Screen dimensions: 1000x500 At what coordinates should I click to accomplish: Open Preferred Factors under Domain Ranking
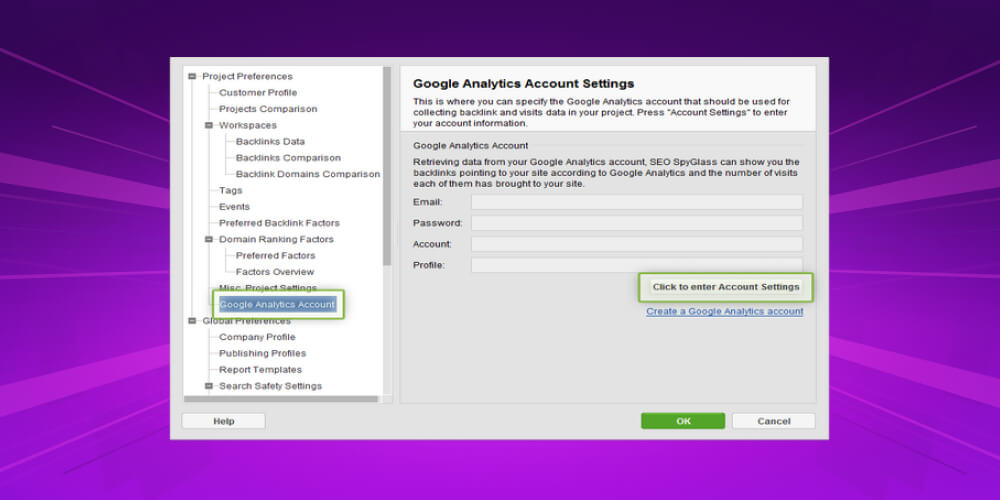click(275, 256)
